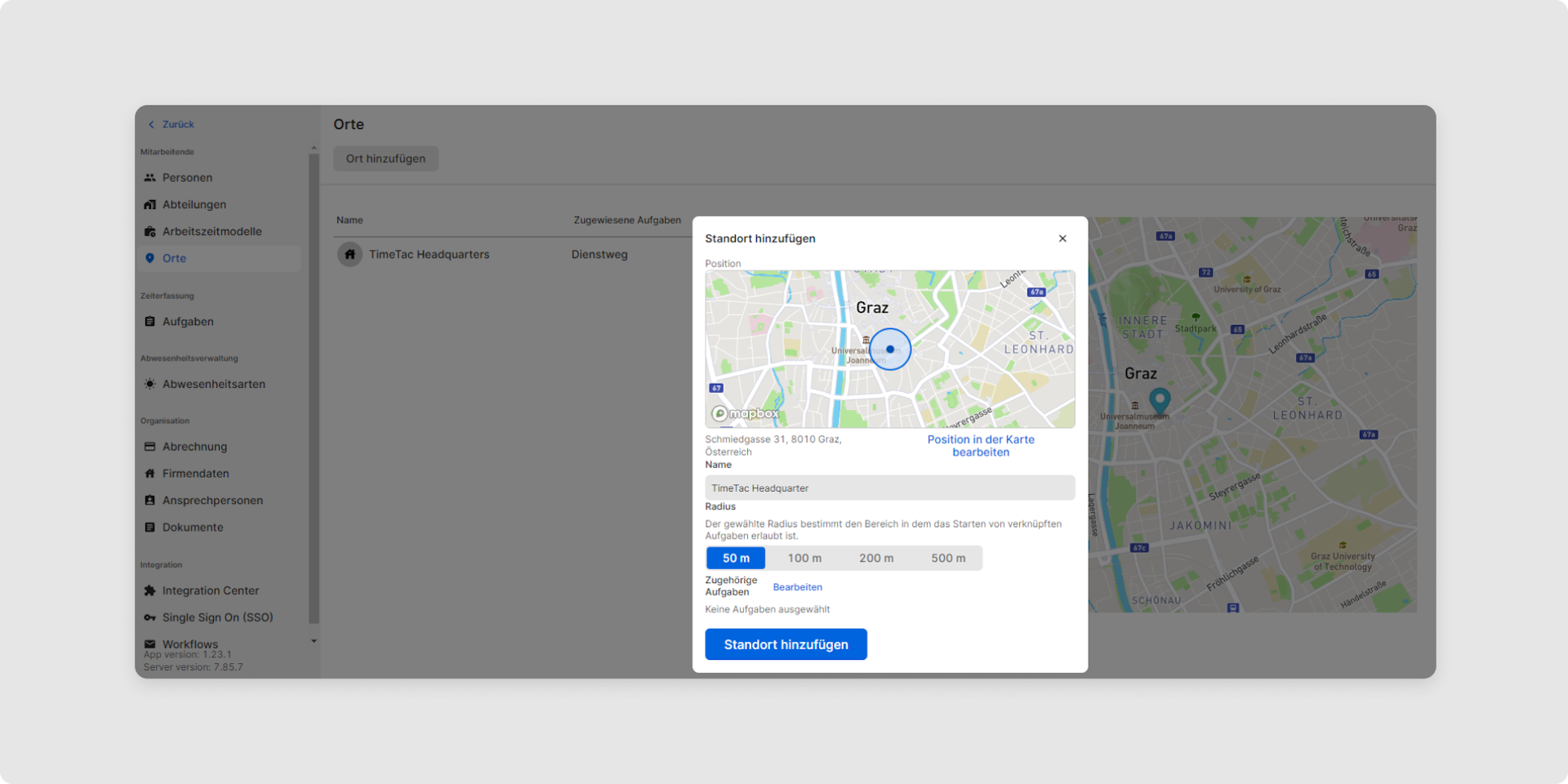Click the TimeTac Headquarters home icon
This screenshot has height=784, width=1568.
click(x=350, y=254)
